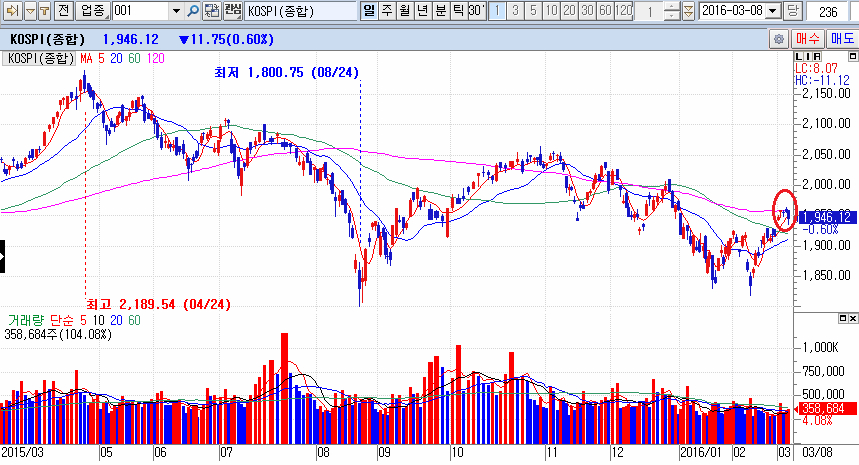Select the 틱 (tick) chart tab
The width and height of the screenshot is (859, 465).
coord(457,11)
